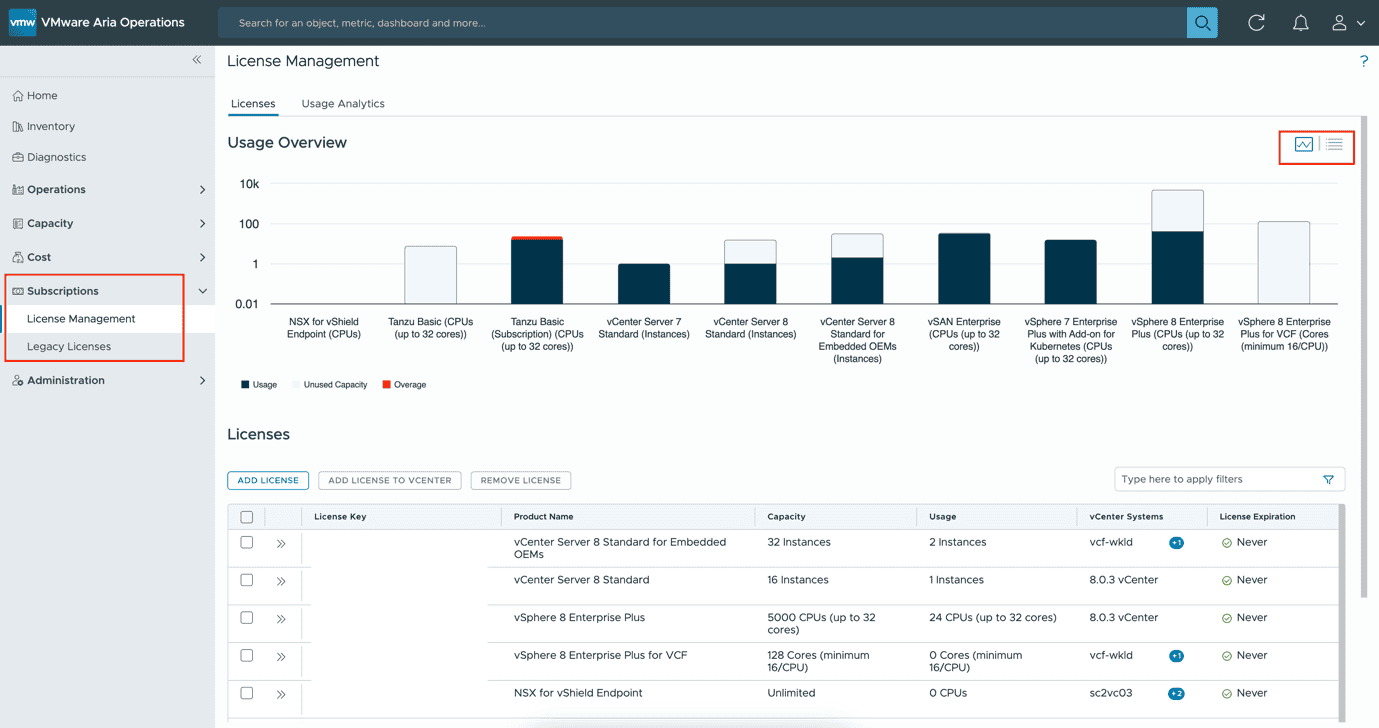This screenshot has height=728, width=1379.
Task: Click the search magnifier icon
Action: pyautogui.click(x=1202, y=23)
